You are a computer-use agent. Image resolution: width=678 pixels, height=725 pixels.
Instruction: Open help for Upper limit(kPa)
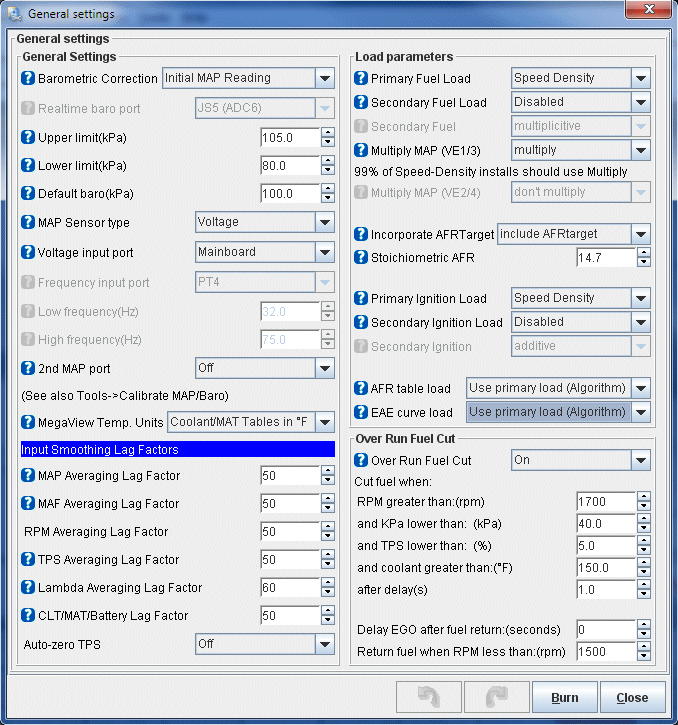tap(28, 137)
